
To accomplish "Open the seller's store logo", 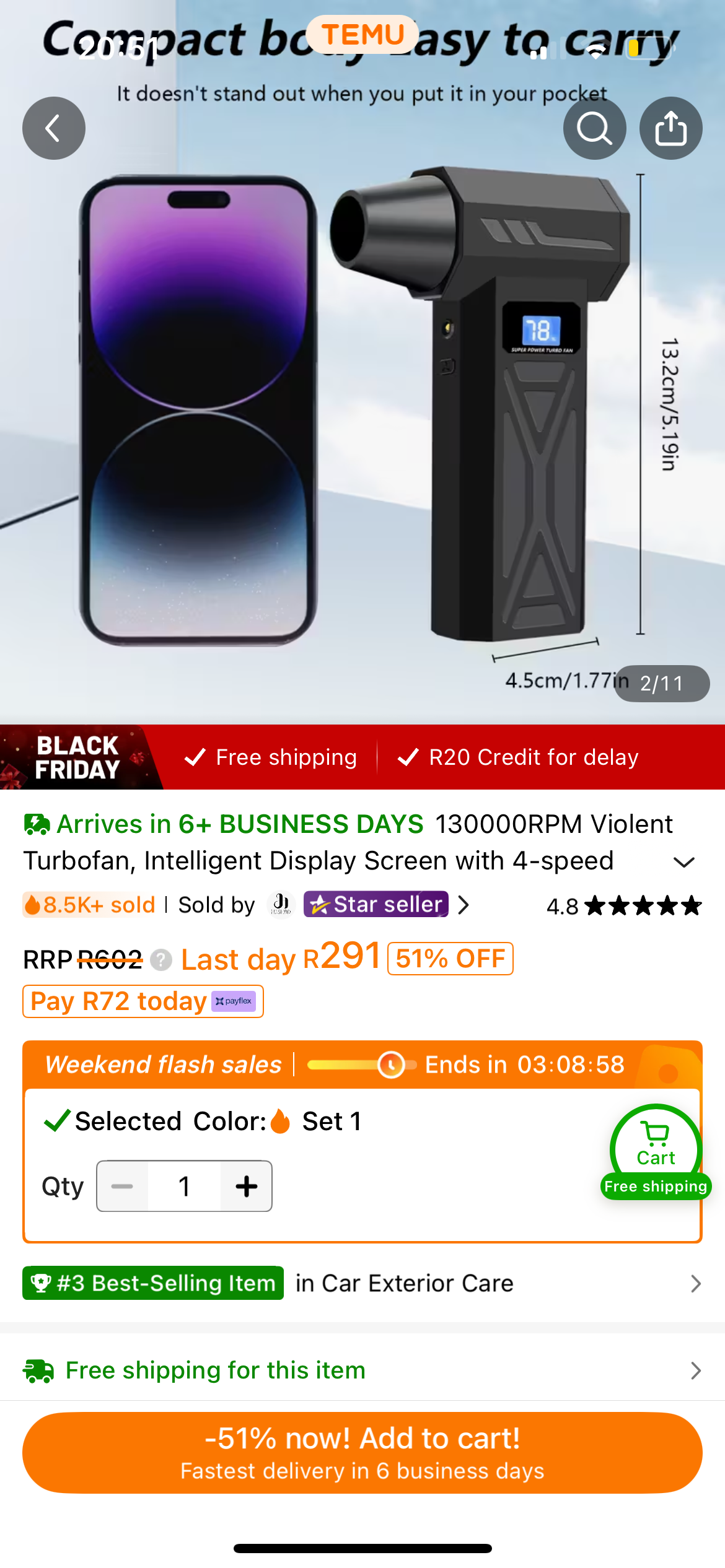I will click(x=281, y=905).
